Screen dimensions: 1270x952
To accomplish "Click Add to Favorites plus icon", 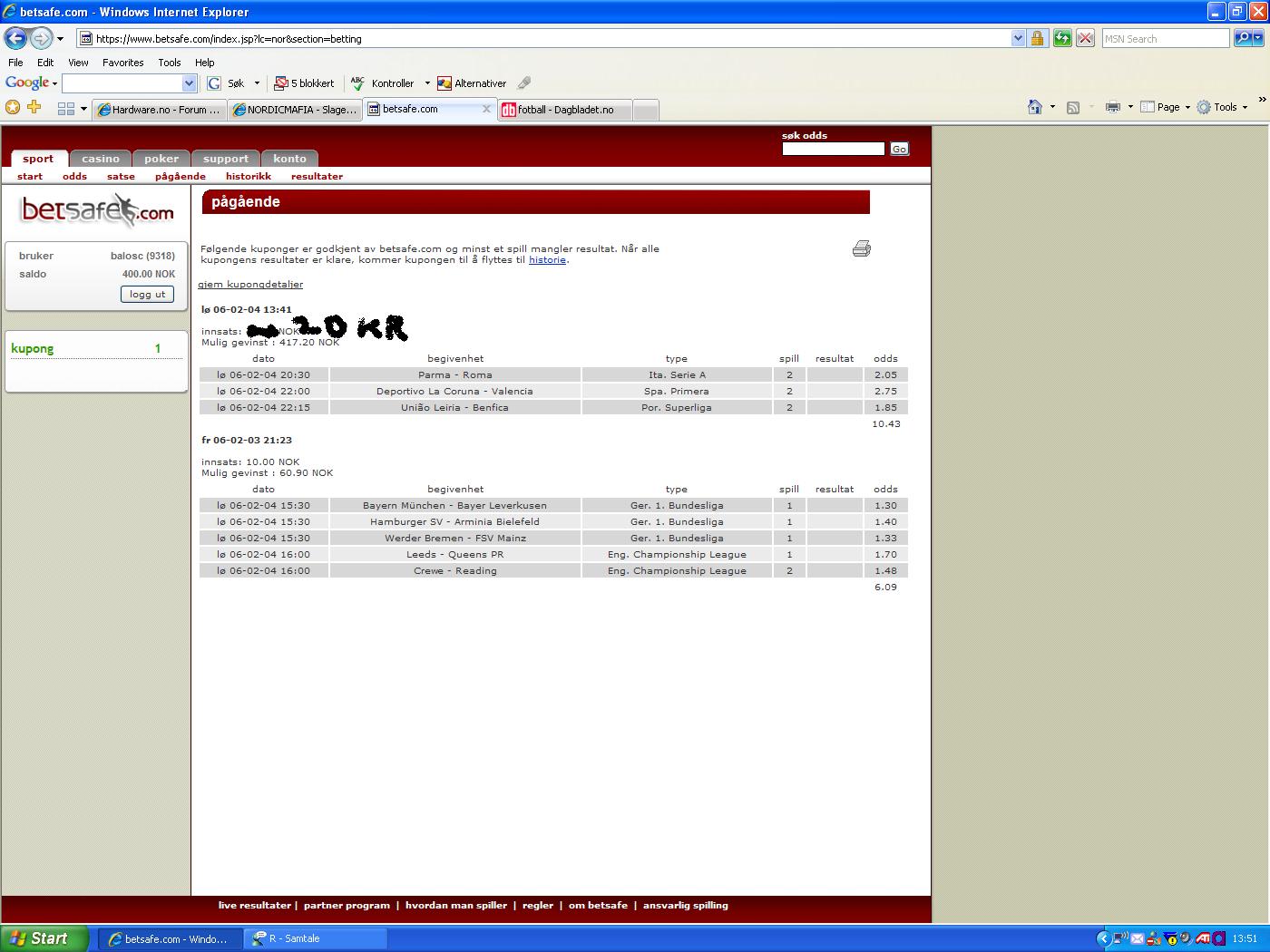I will point(34,107).
